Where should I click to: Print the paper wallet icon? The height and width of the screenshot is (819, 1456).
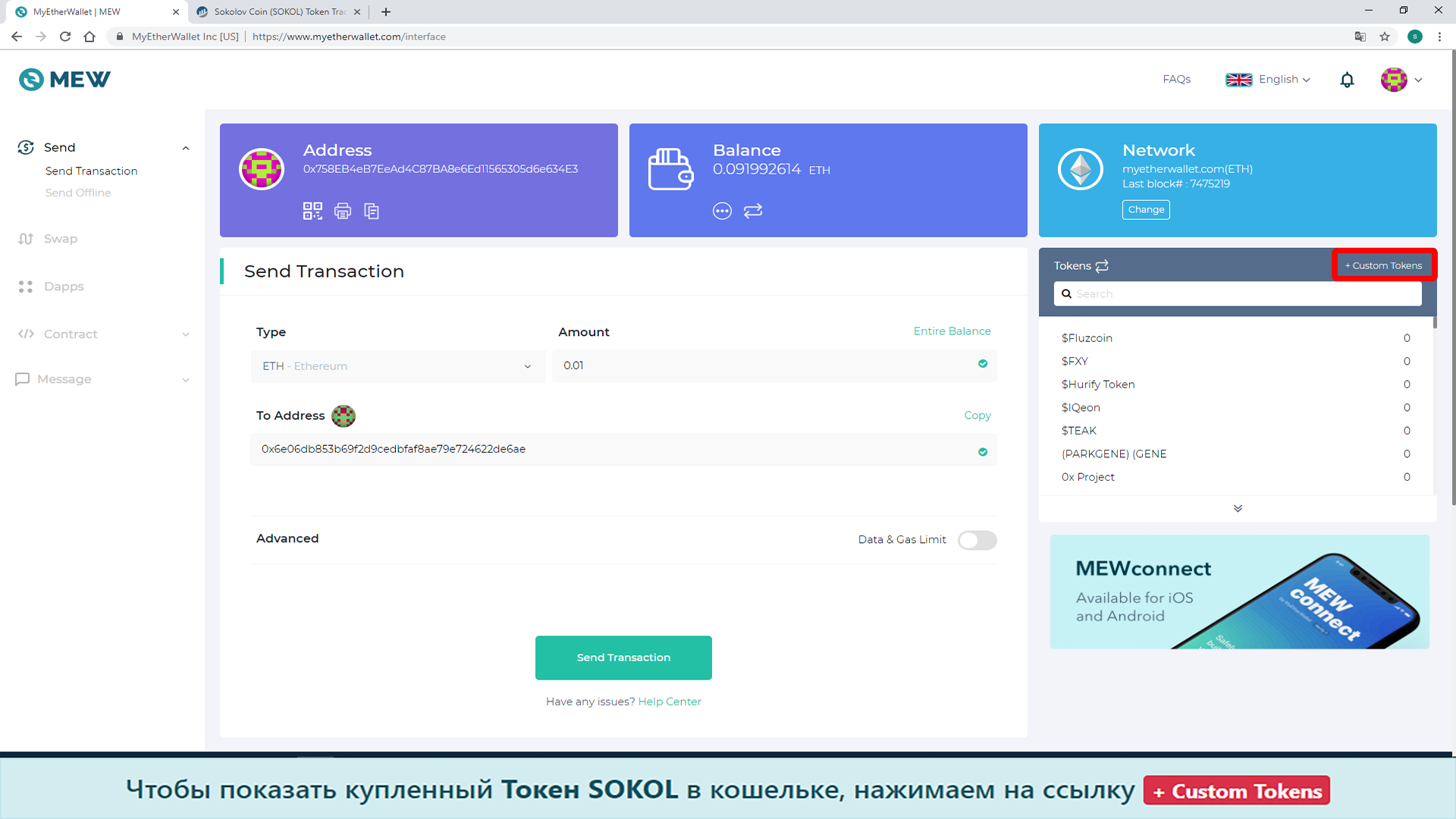coord(343,211)
